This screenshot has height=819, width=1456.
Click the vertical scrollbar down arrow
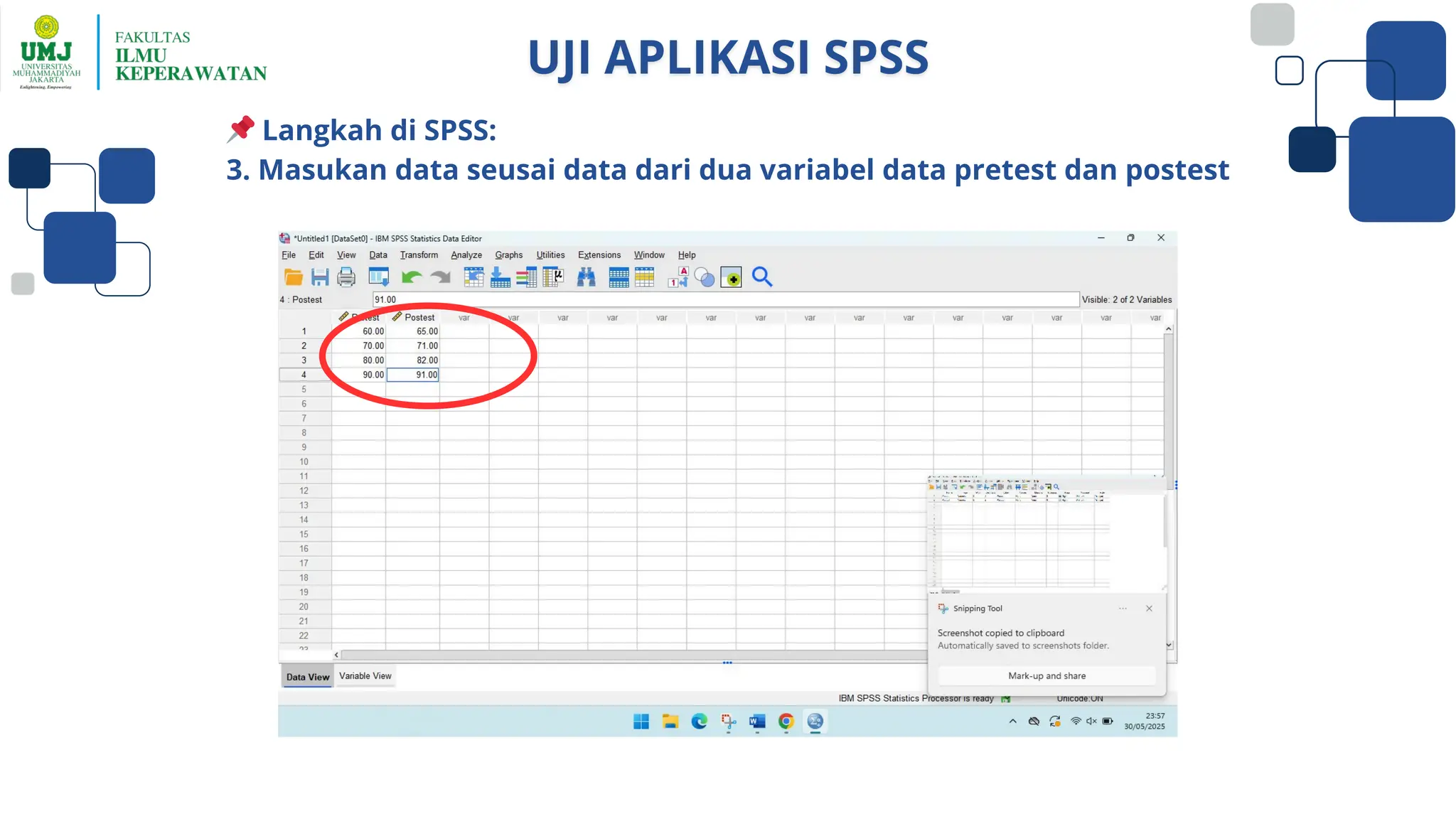click(1169, 645)
